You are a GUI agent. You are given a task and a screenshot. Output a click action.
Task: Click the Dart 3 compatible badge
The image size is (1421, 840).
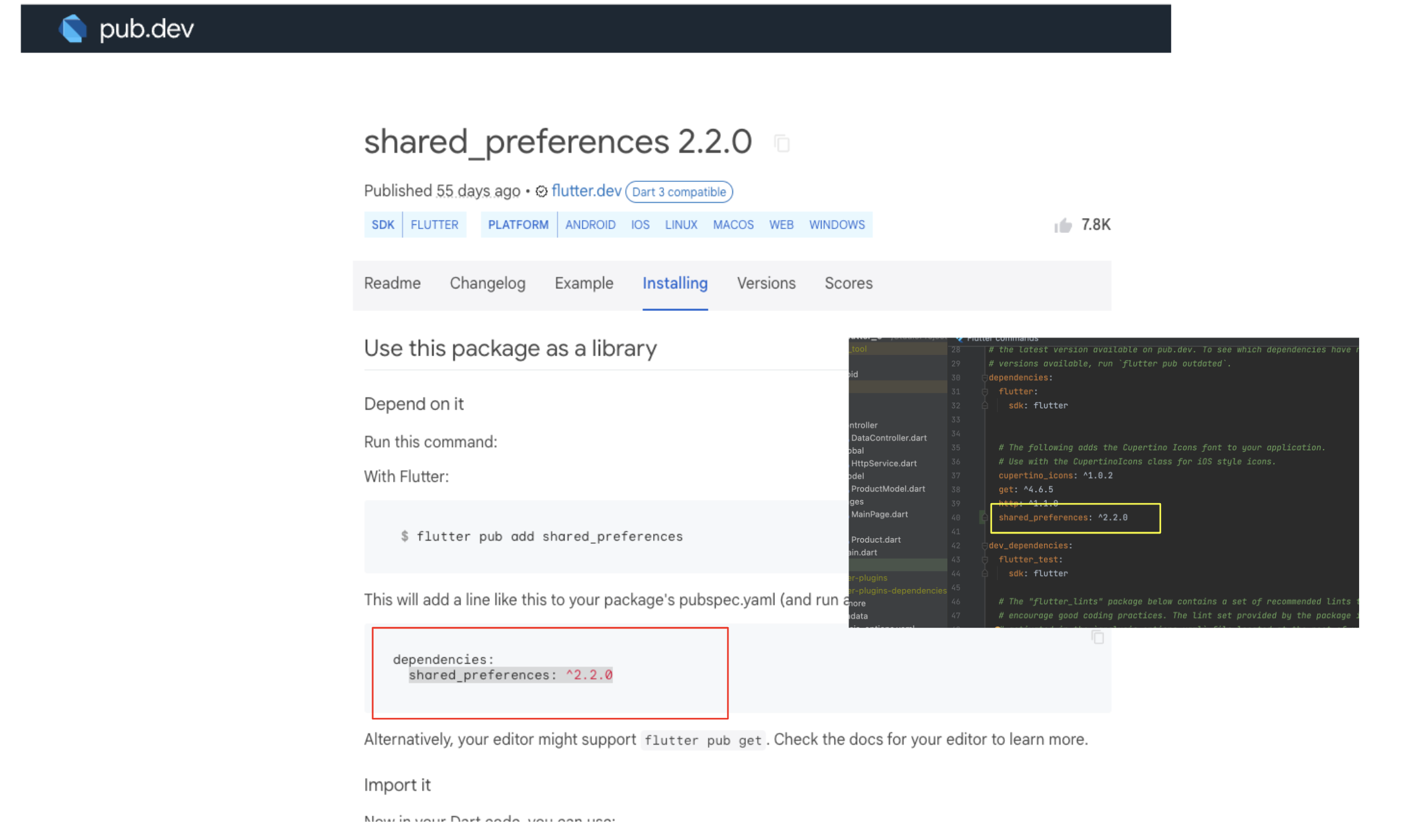[x=678, y=192]
